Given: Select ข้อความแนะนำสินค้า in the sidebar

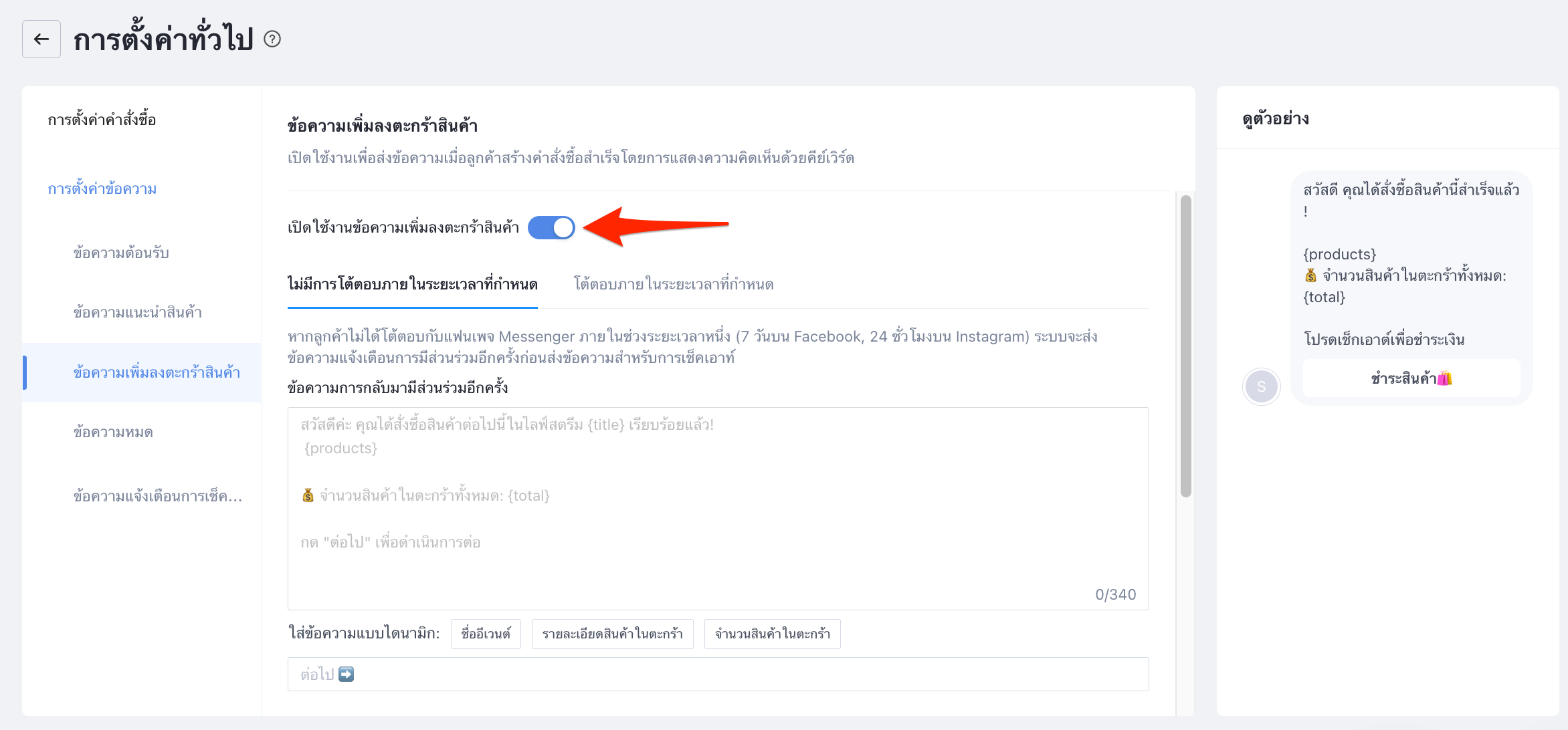Looking at the screenshot, I should click(x=138, y=313).
